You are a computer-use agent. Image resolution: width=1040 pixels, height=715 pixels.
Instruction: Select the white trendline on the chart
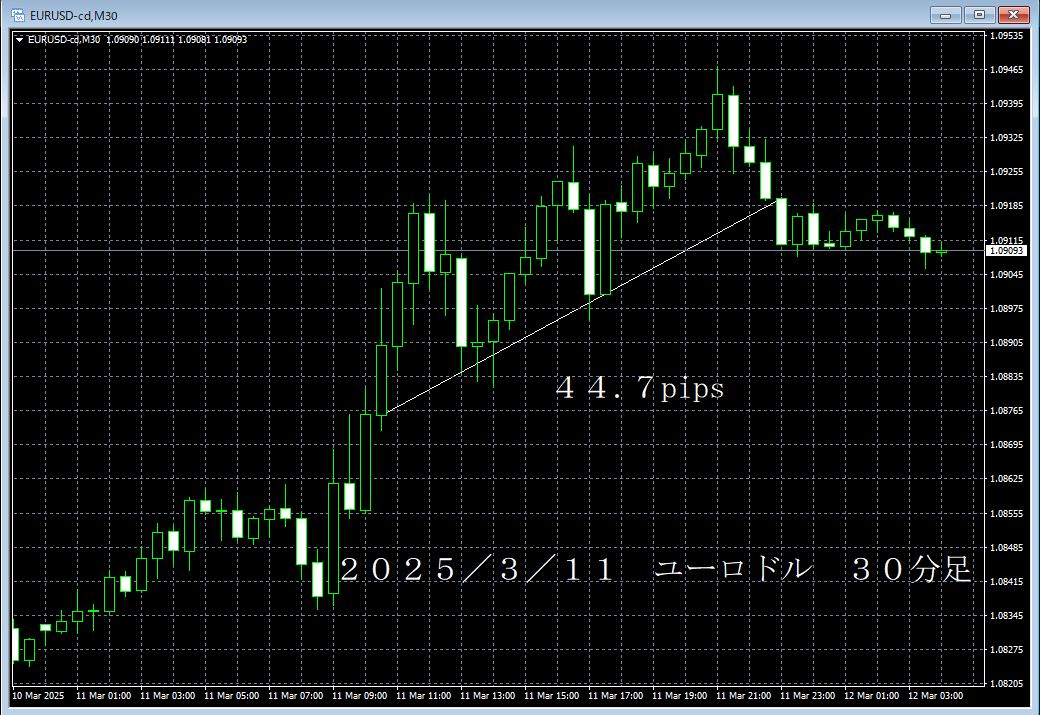[x=582, y=306]
